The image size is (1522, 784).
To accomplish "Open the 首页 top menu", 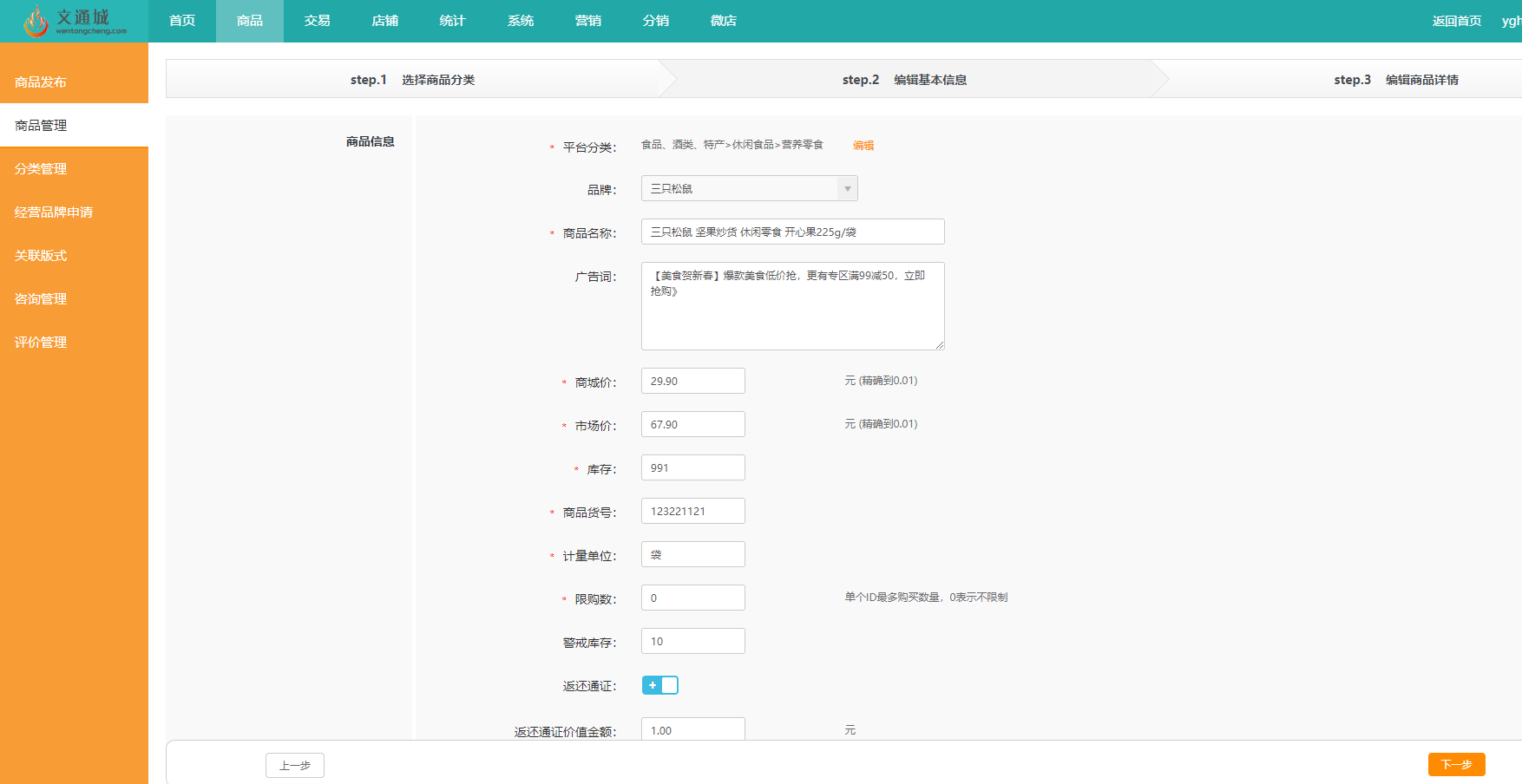I will point(182,21).
